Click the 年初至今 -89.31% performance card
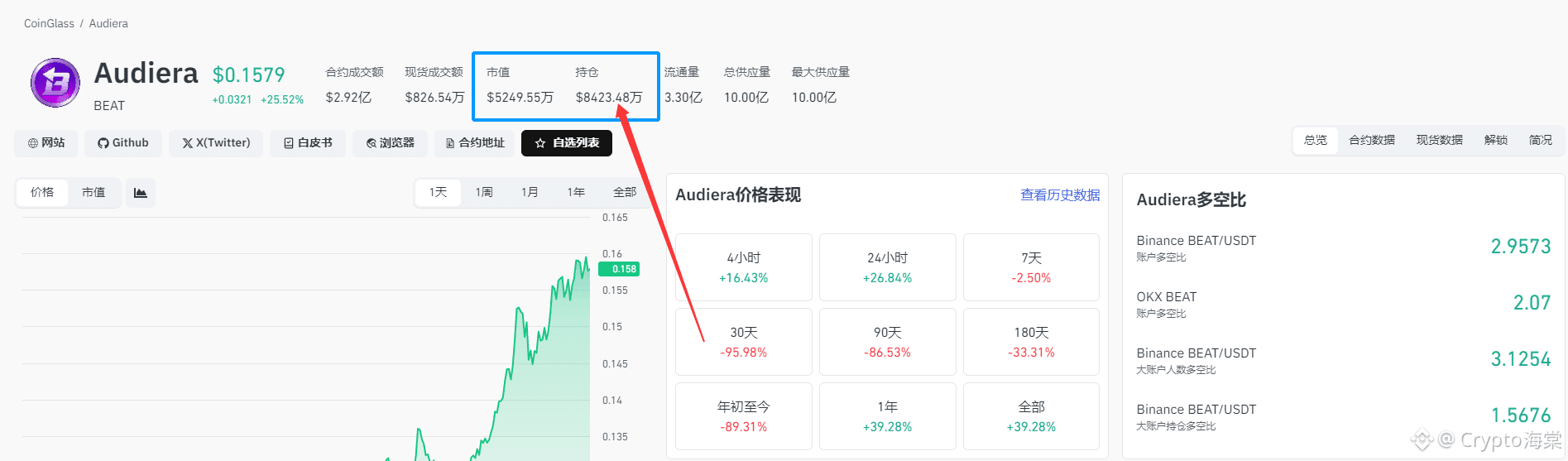 click(x=744, y=416)
